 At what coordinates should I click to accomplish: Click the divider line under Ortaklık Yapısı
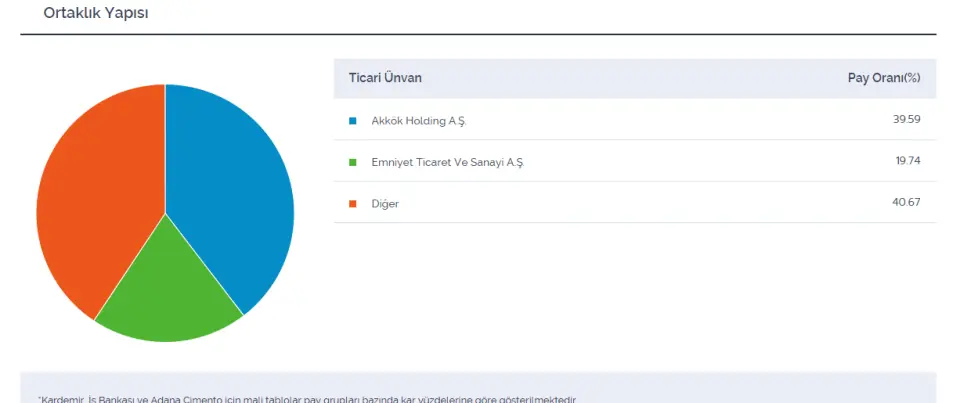pos(478,35)
